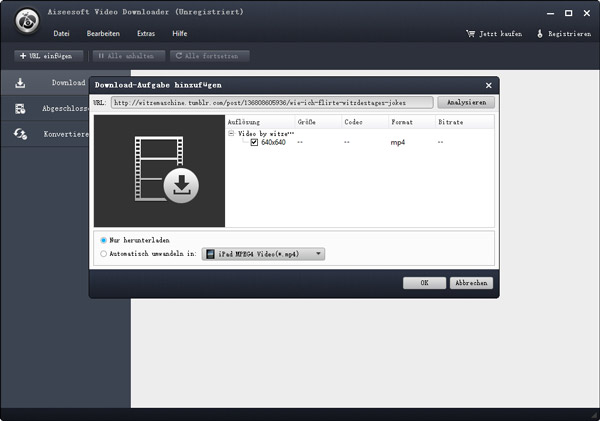The width and height of the screenshot is (600, 421).
Task: Collapse the Video by witze tree node
Action: pos(232,132)
